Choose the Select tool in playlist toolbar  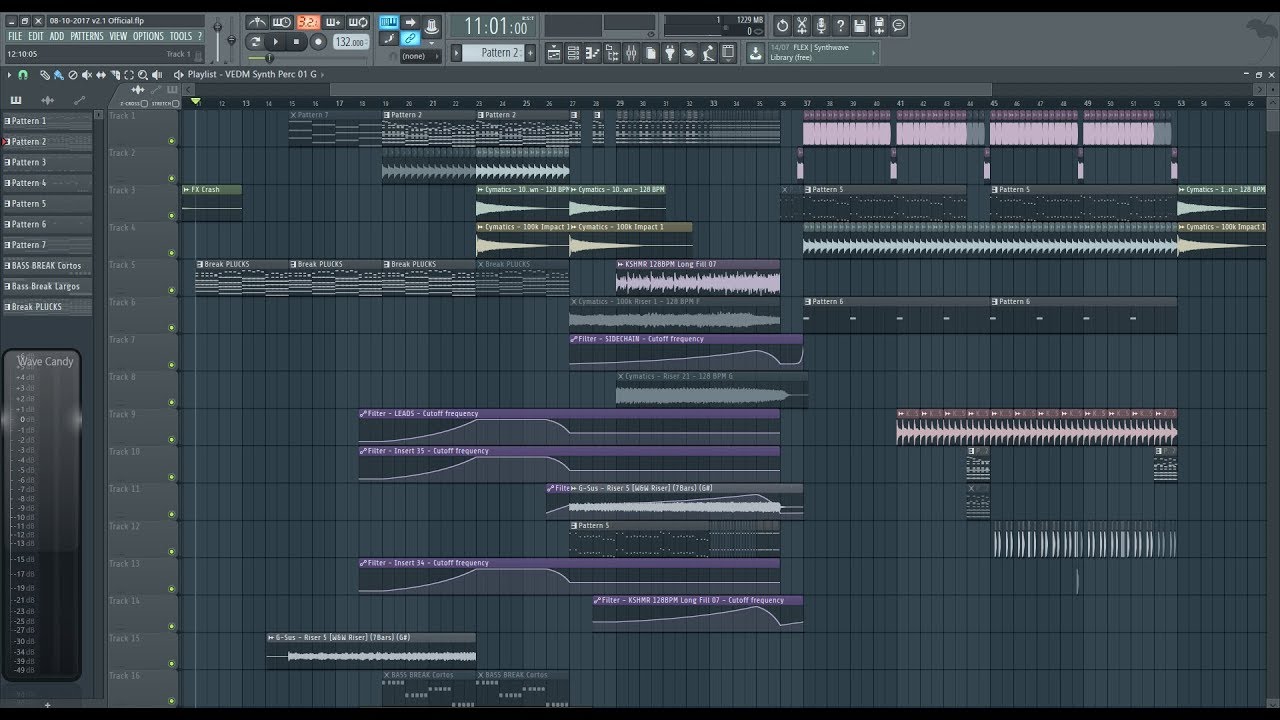point(129,75)
